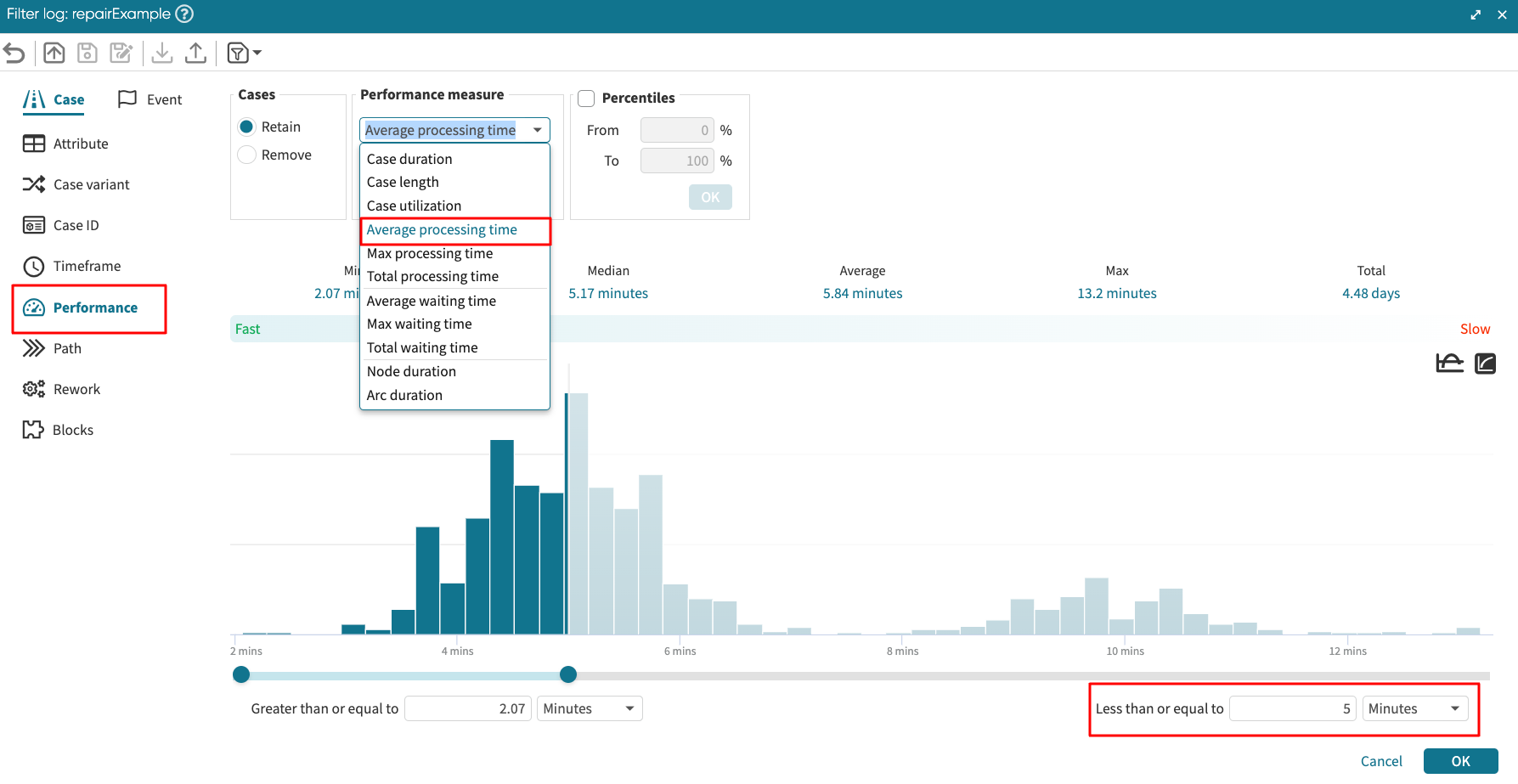Screen dimensions: 1518x784
Task: Expand the filter funnel dropdown arrow
Action: pos(257,54)
